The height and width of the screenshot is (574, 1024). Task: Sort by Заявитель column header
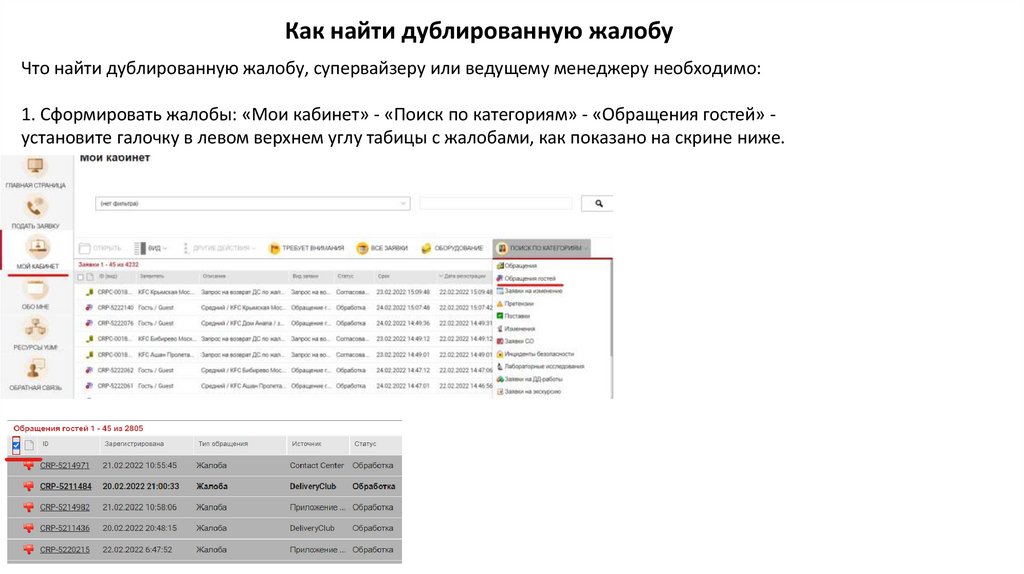coord(152,276)
